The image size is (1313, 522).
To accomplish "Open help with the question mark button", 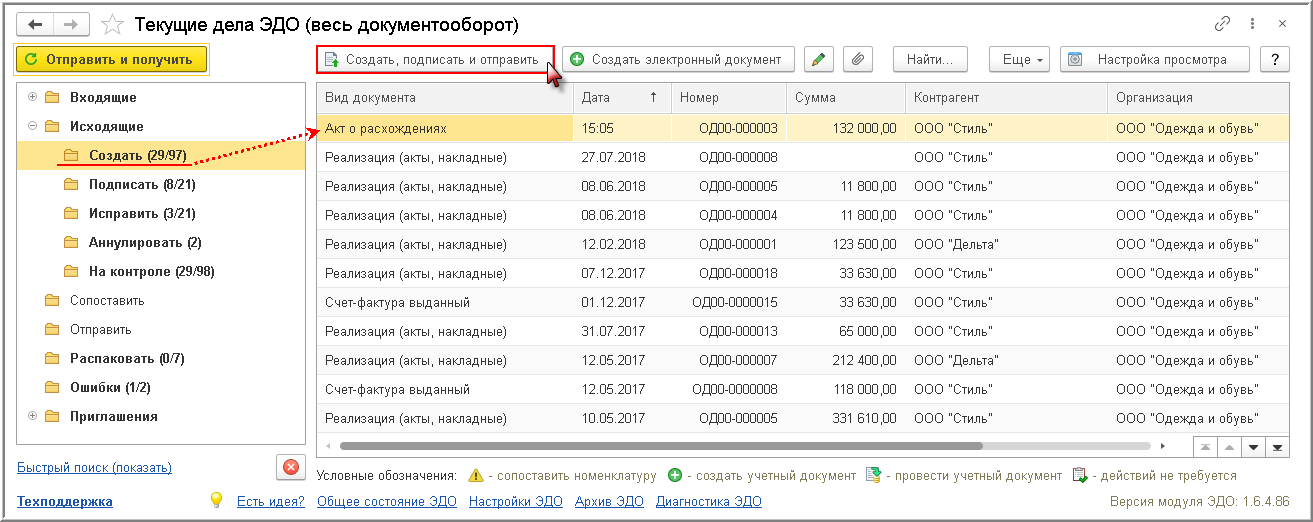I will click(1274, 59).
